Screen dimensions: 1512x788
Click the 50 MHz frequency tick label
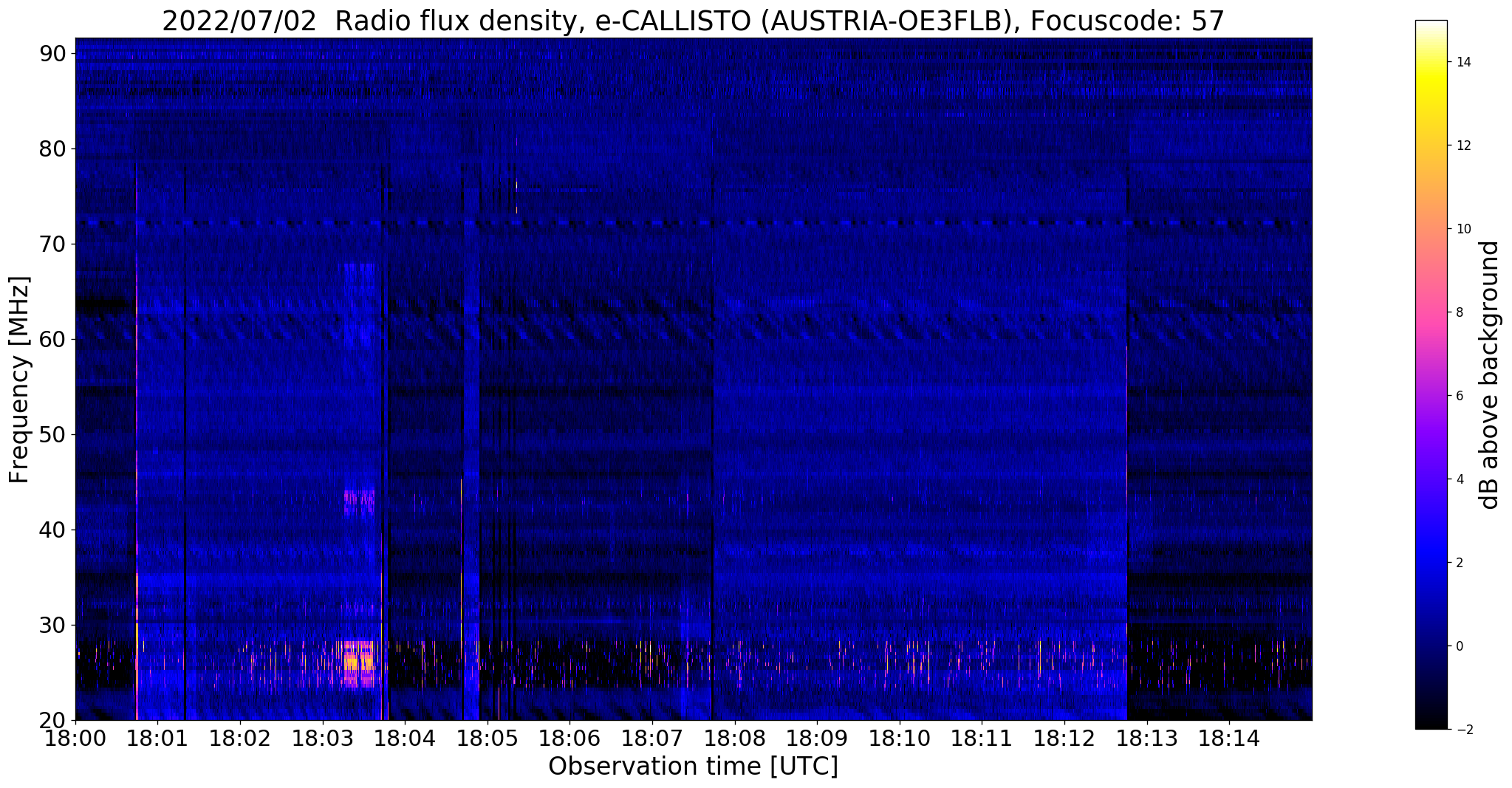coord(52,434)
